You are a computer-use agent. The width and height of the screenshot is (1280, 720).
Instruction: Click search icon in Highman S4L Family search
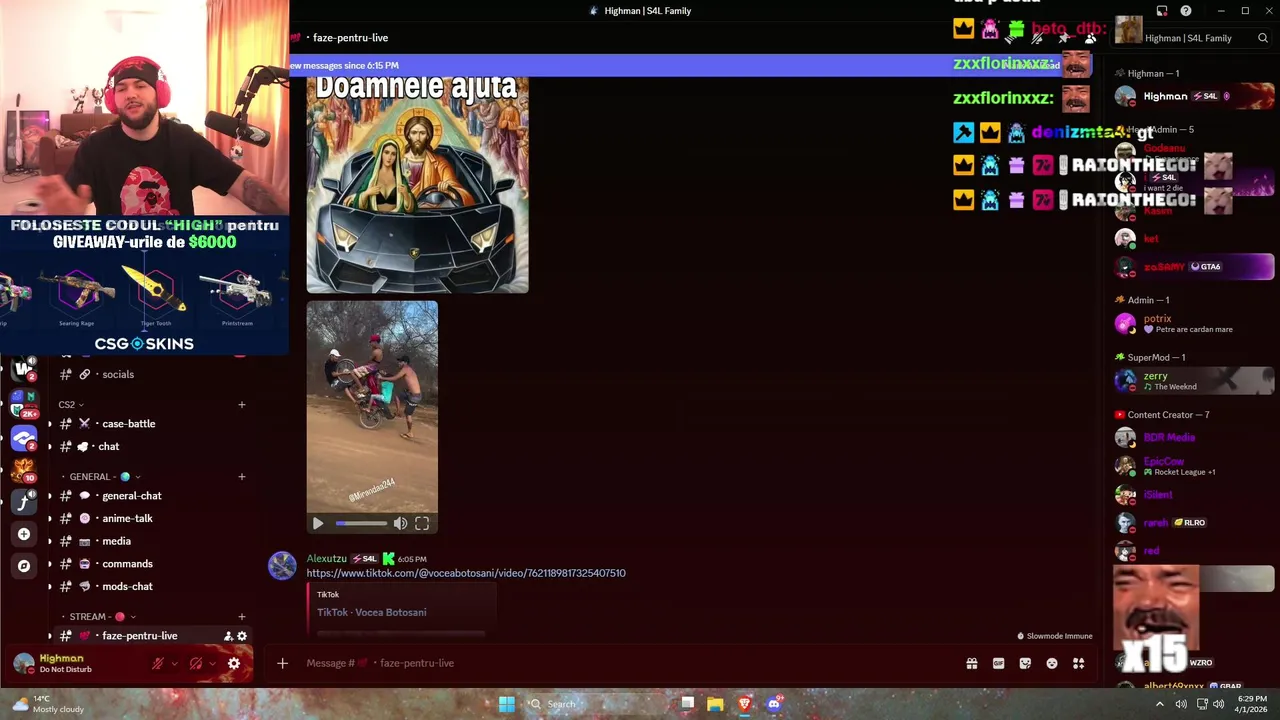[1263, 38]
